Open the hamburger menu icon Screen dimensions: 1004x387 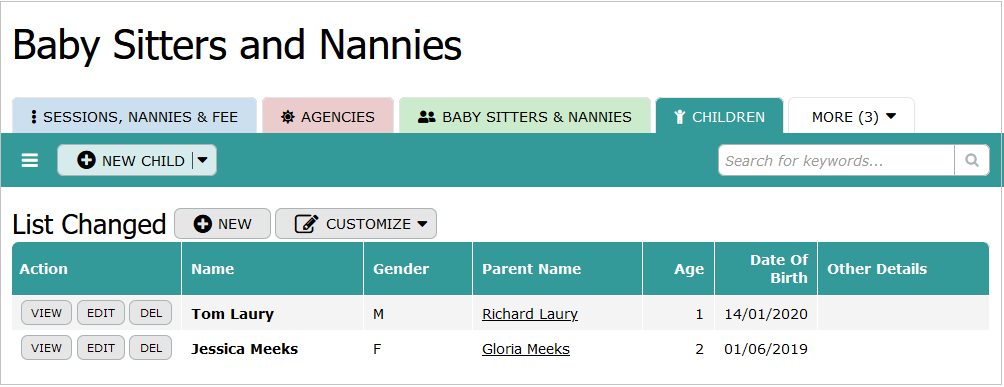click(x=30, y=161)
